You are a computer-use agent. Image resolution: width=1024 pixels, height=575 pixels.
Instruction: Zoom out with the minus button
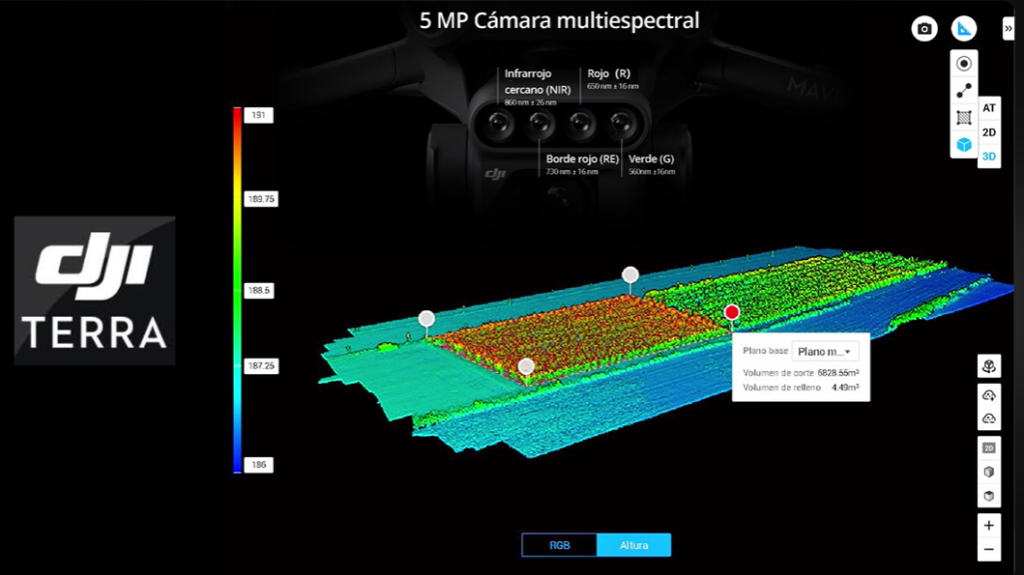(988, 549)
